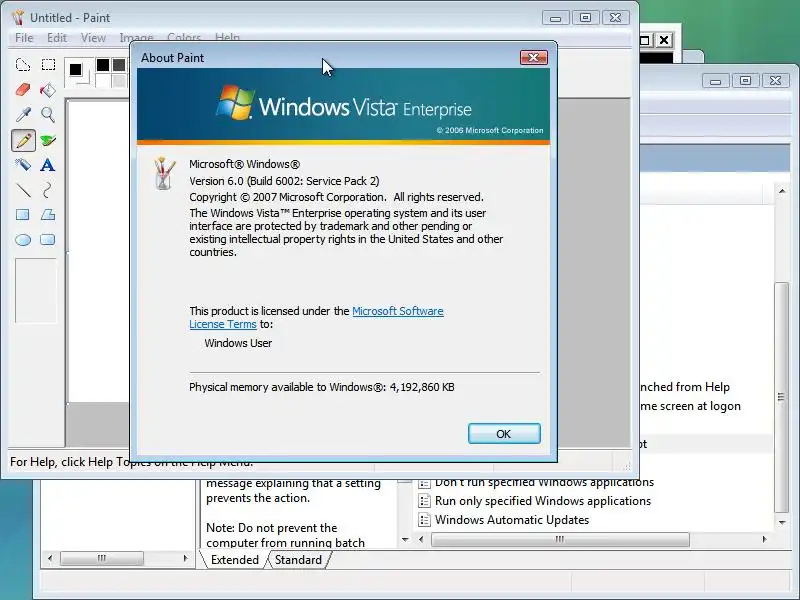Click right arrow of tree pane horizontal scrollbar
The width and height of the screenshot is (800, 600).
coord(186,558)
